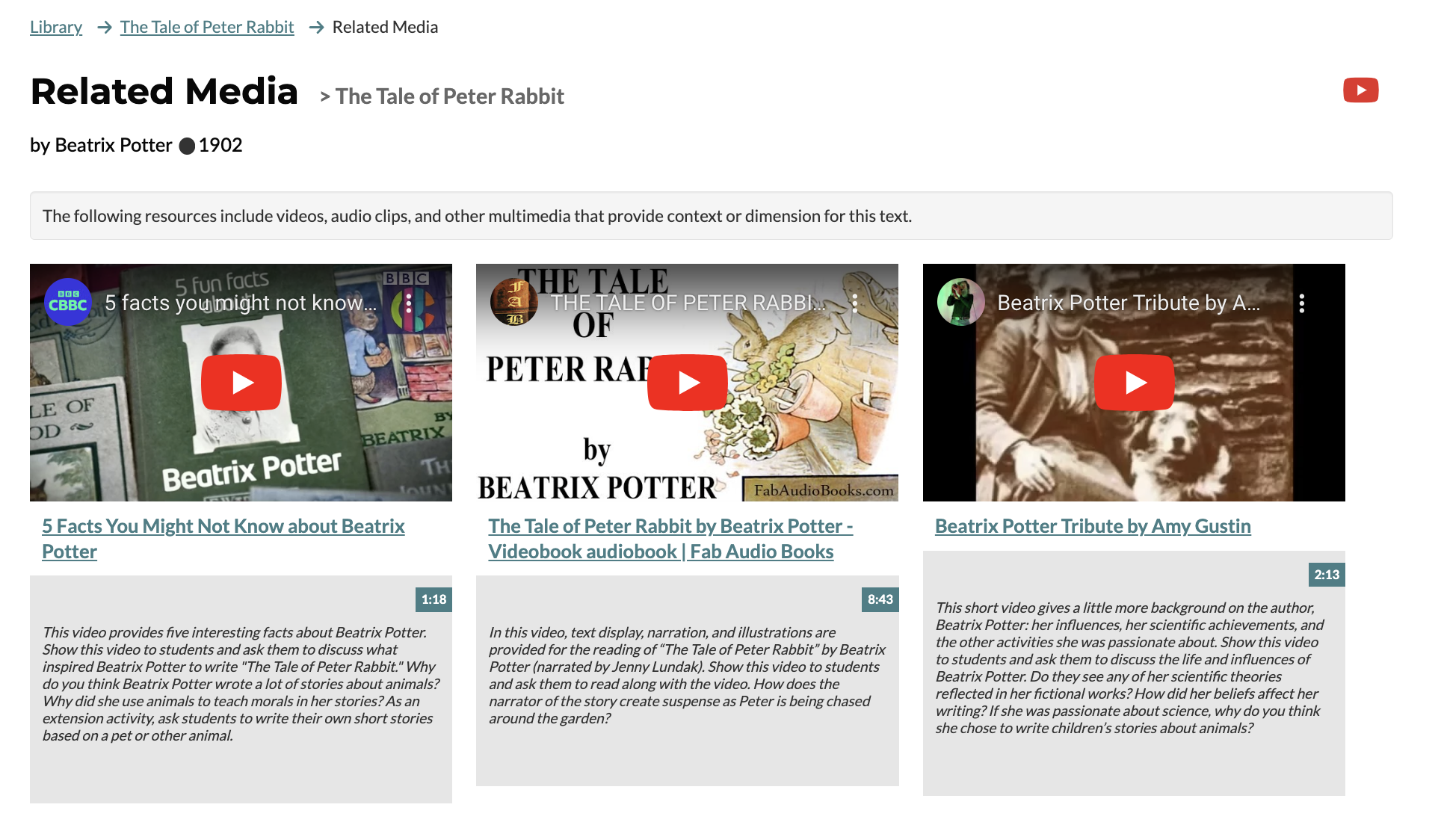The image size is (1444, 840).
Task: Open The Tale of Peter Rabbit breadcrumb link
Action: coord(207,27)
